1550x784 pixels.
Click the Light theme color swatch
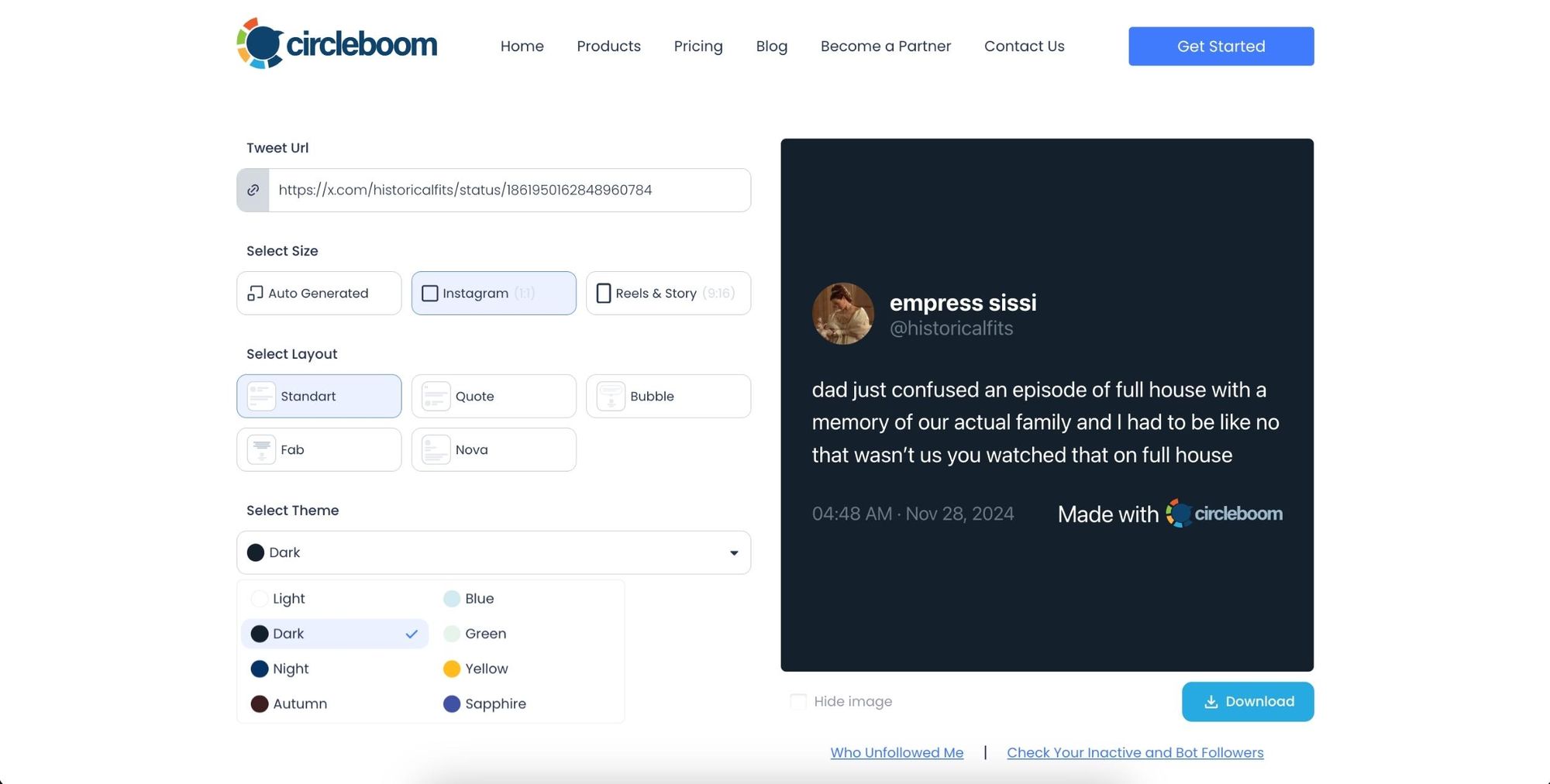point(260,599)
